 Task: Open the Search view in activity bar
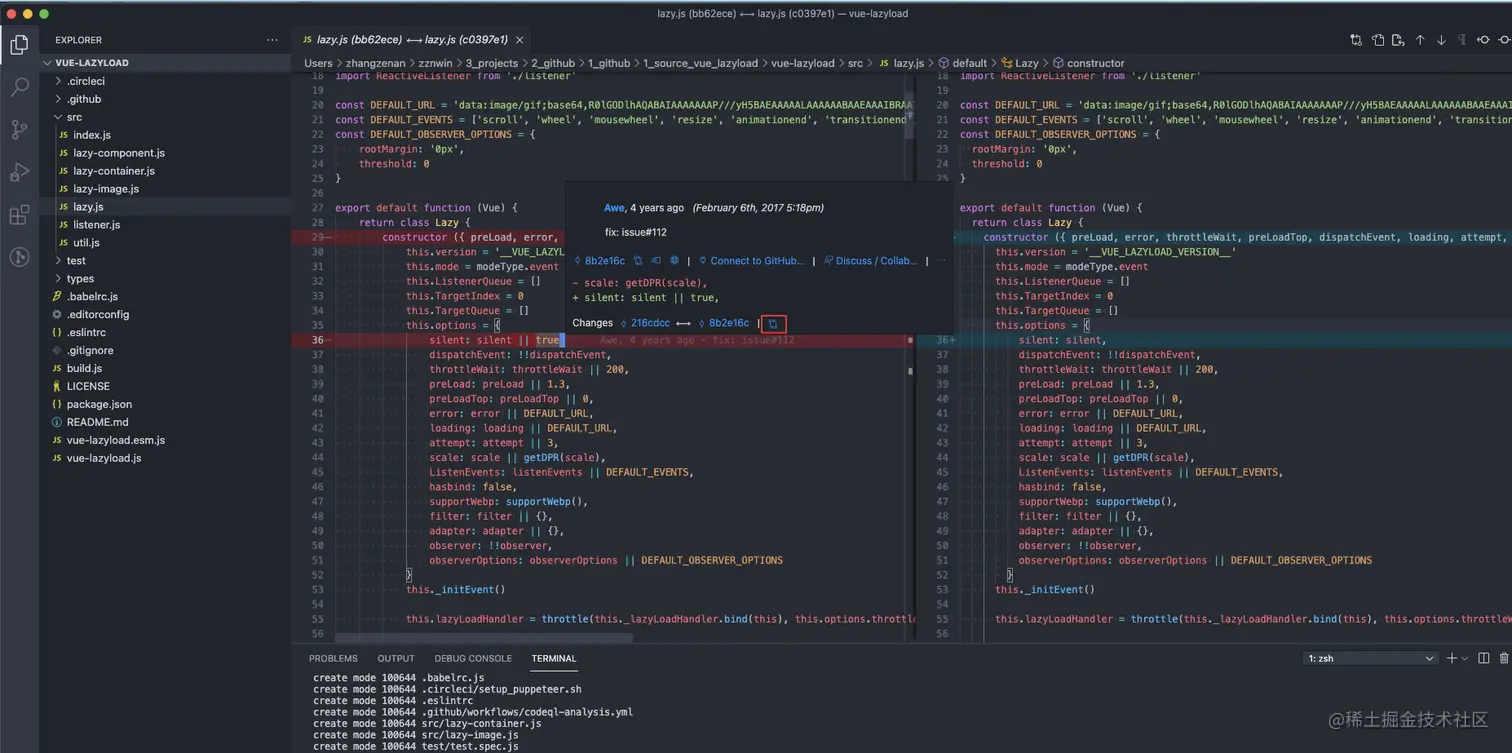click(x=19, y=87)
